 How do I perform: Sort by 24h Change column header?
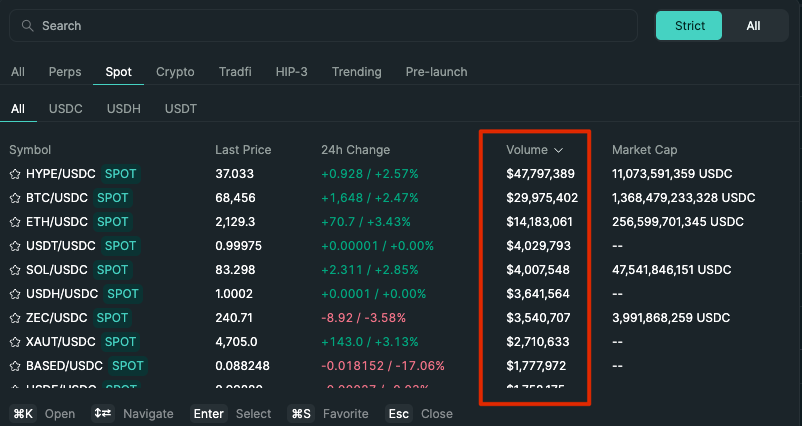point(355,150)
